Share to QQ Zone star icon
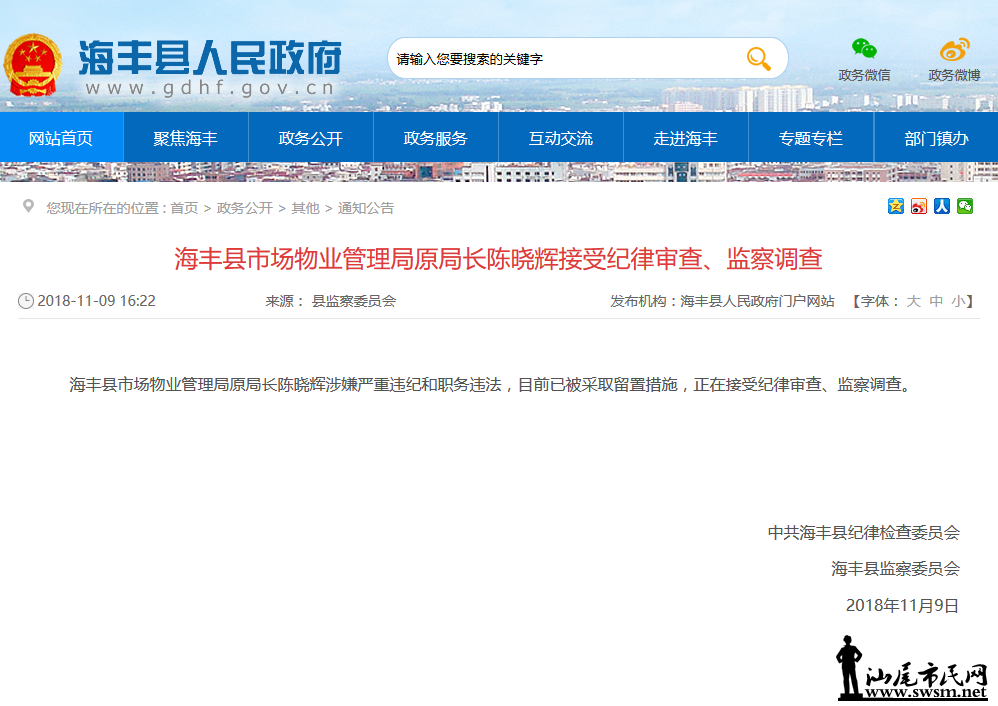Screen dimensions: 998x706 pos(896,206)
